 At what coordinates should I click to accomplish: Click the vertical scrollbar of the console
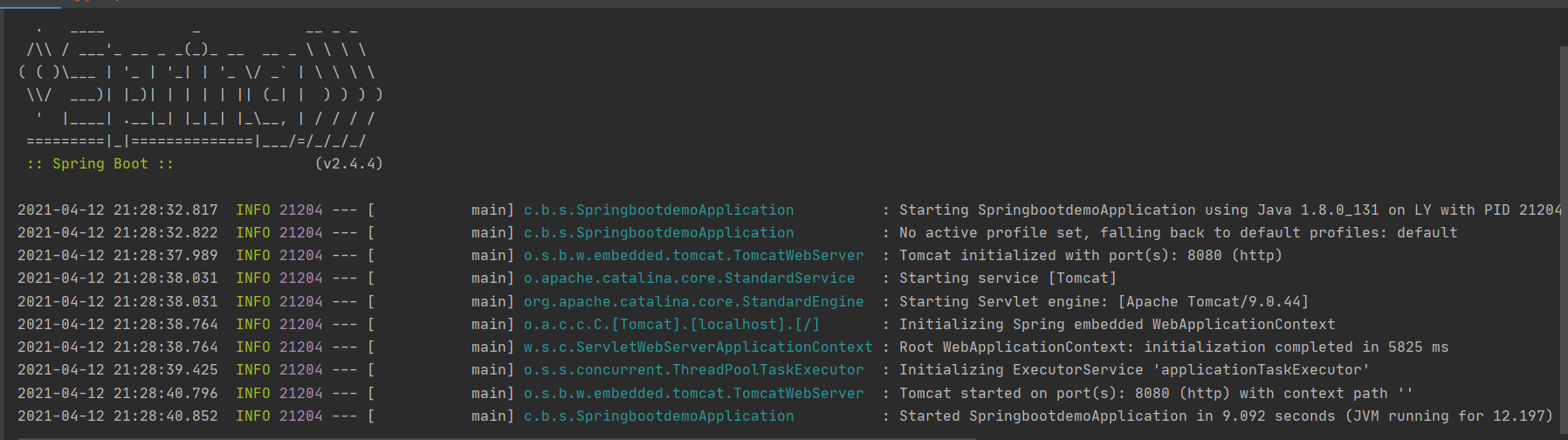click(x=1563, y=240)
